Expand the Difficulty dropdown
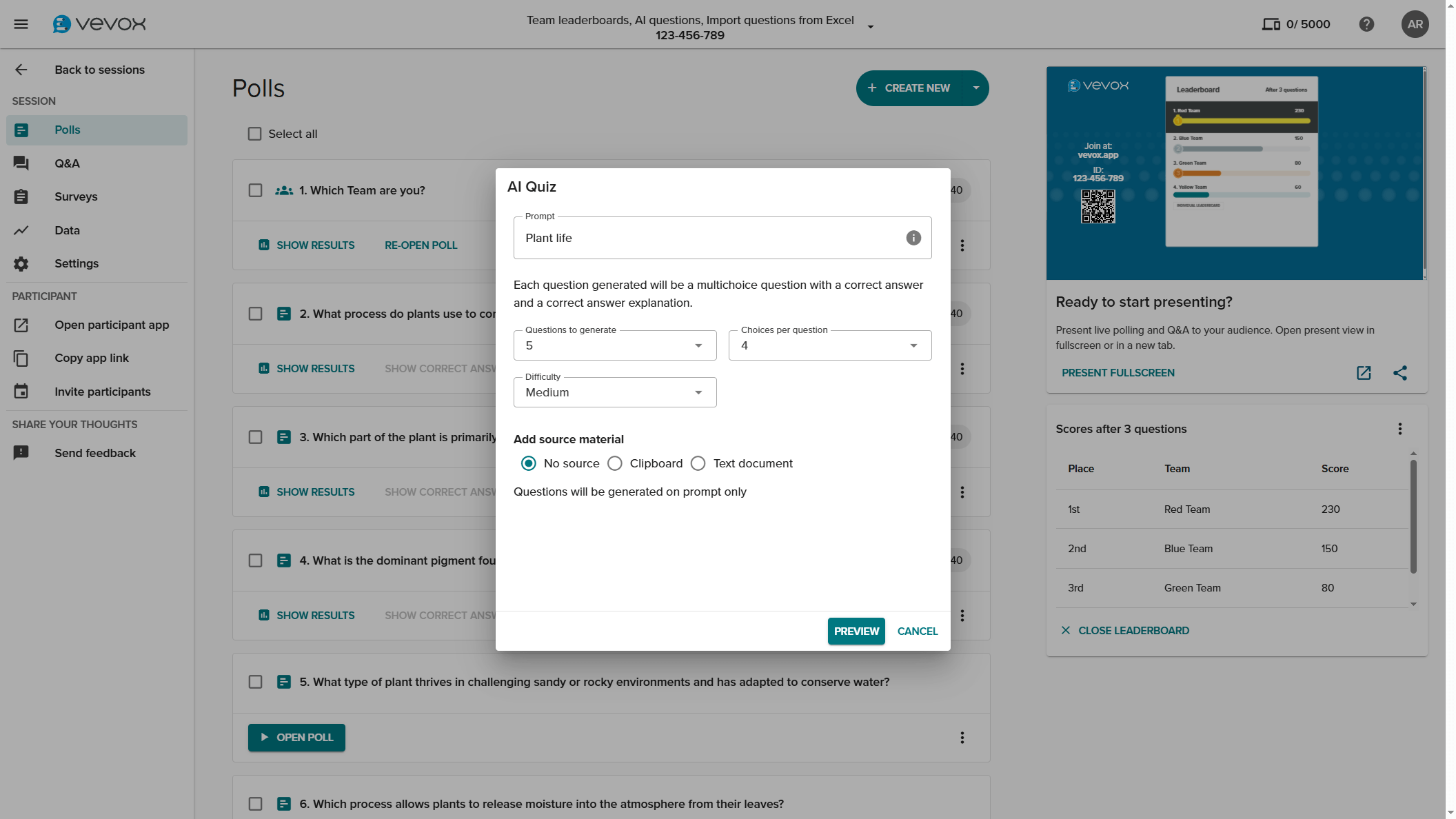This screenshot has width=1456, height=819. (614, 392)
